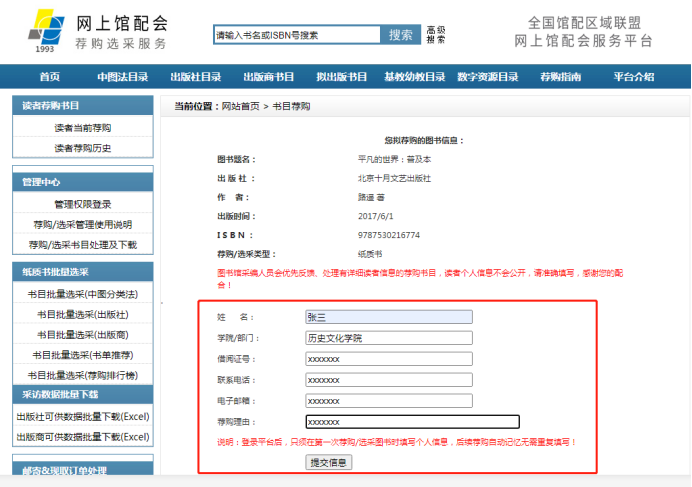Image resolution: width=692 pixels, height=487 pixels.
Task: Focus the 电子邮箱 input field
Action: pos(389,401)
